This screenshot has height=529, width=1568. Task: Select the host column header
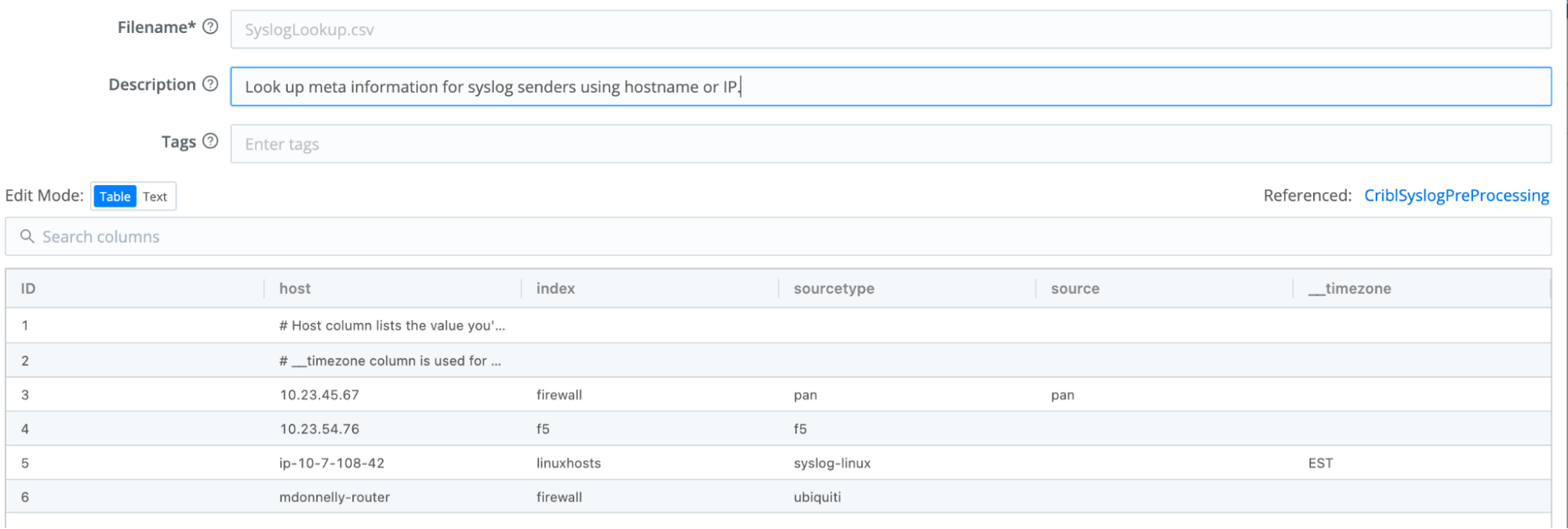pyautogui.click(x=294, y=288)
